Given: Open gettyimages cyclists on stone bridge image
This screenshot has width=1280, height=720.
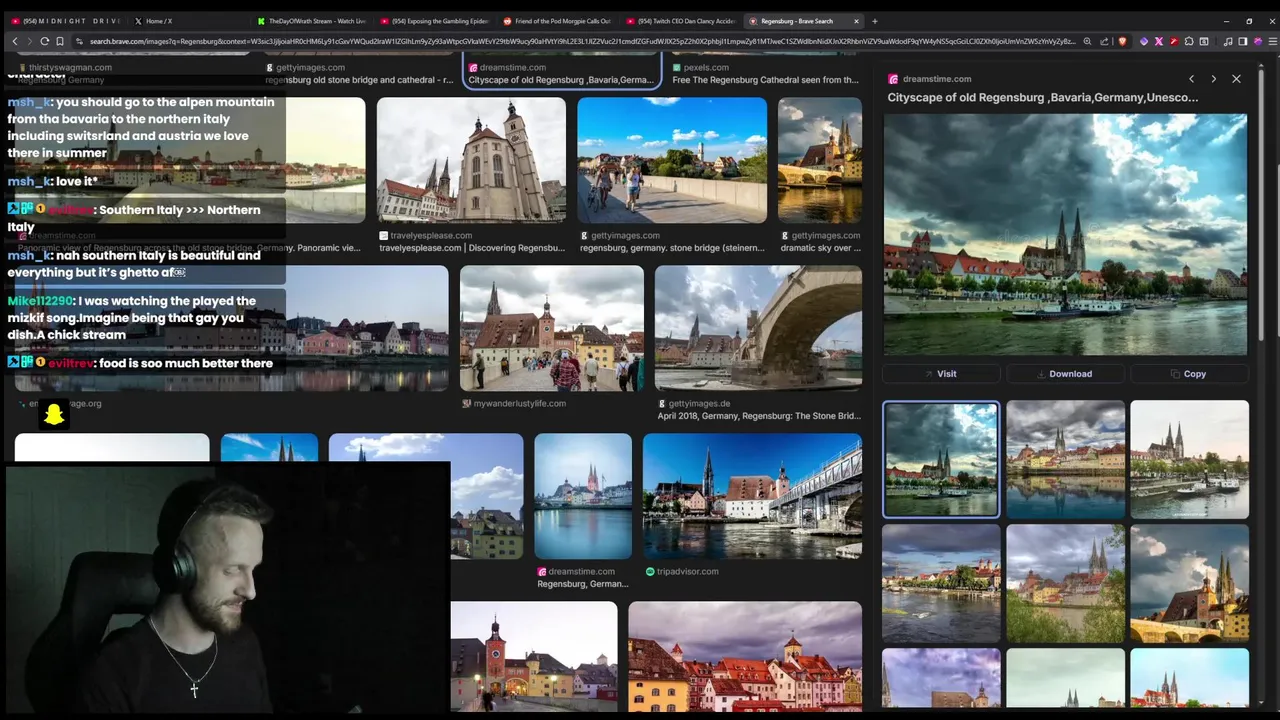Looking at the screenshot, I should (672, 160).
